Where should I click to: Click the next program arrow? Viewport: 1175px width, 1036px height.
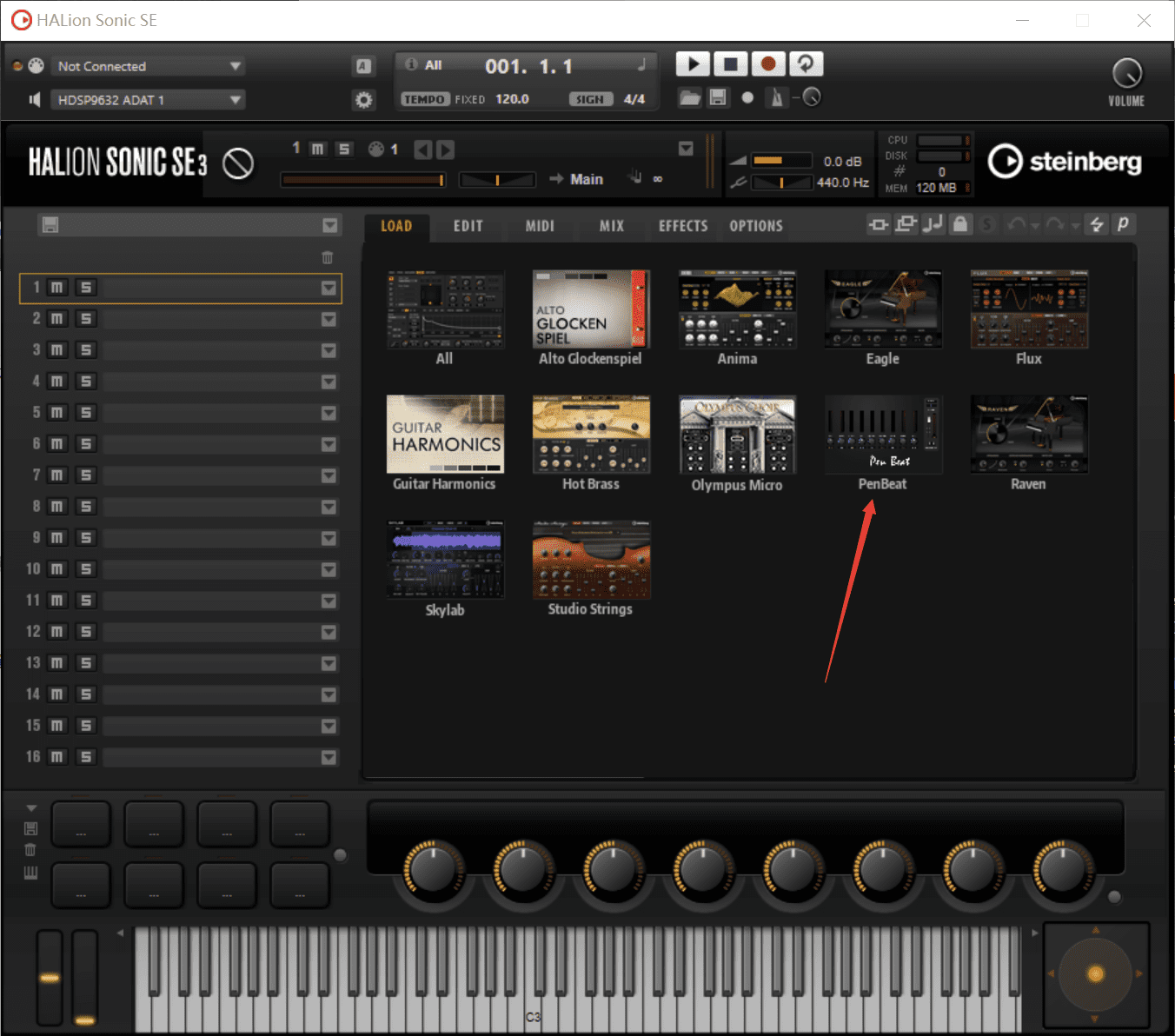coord(446,150)
